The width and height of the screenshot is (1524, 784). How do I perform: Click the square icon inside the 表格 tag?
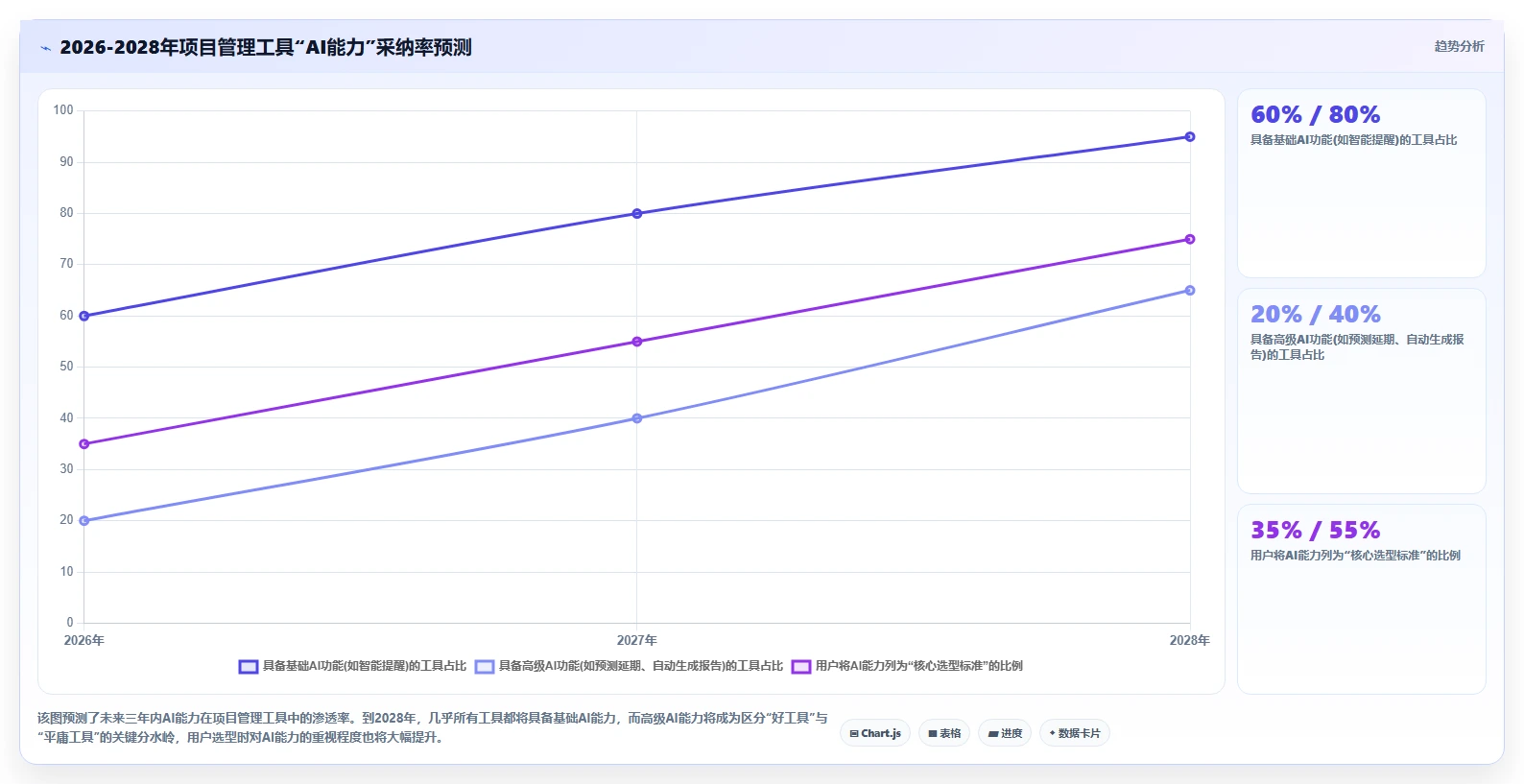(x=932, y=733)
